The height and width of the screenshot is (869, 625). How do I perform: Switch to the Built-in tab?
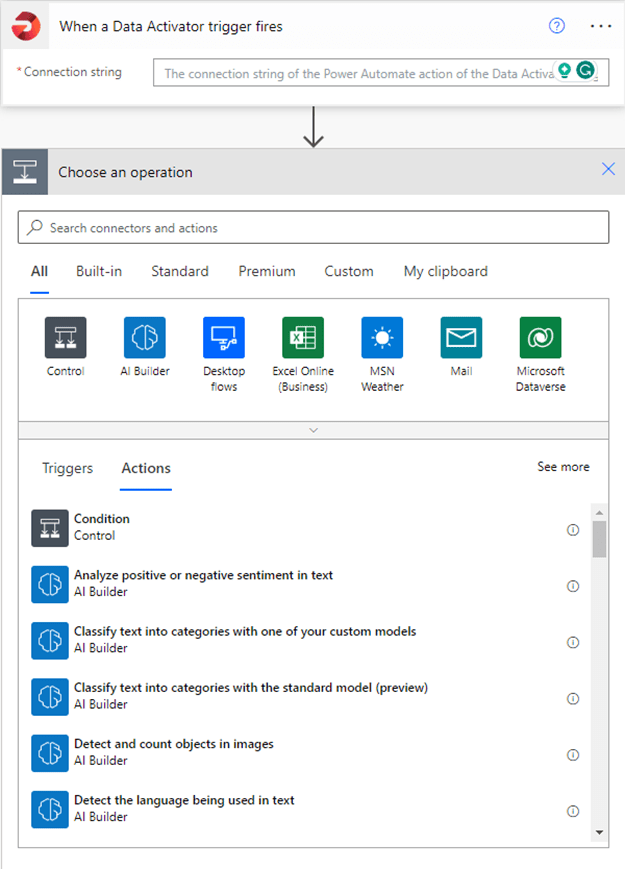99,271
